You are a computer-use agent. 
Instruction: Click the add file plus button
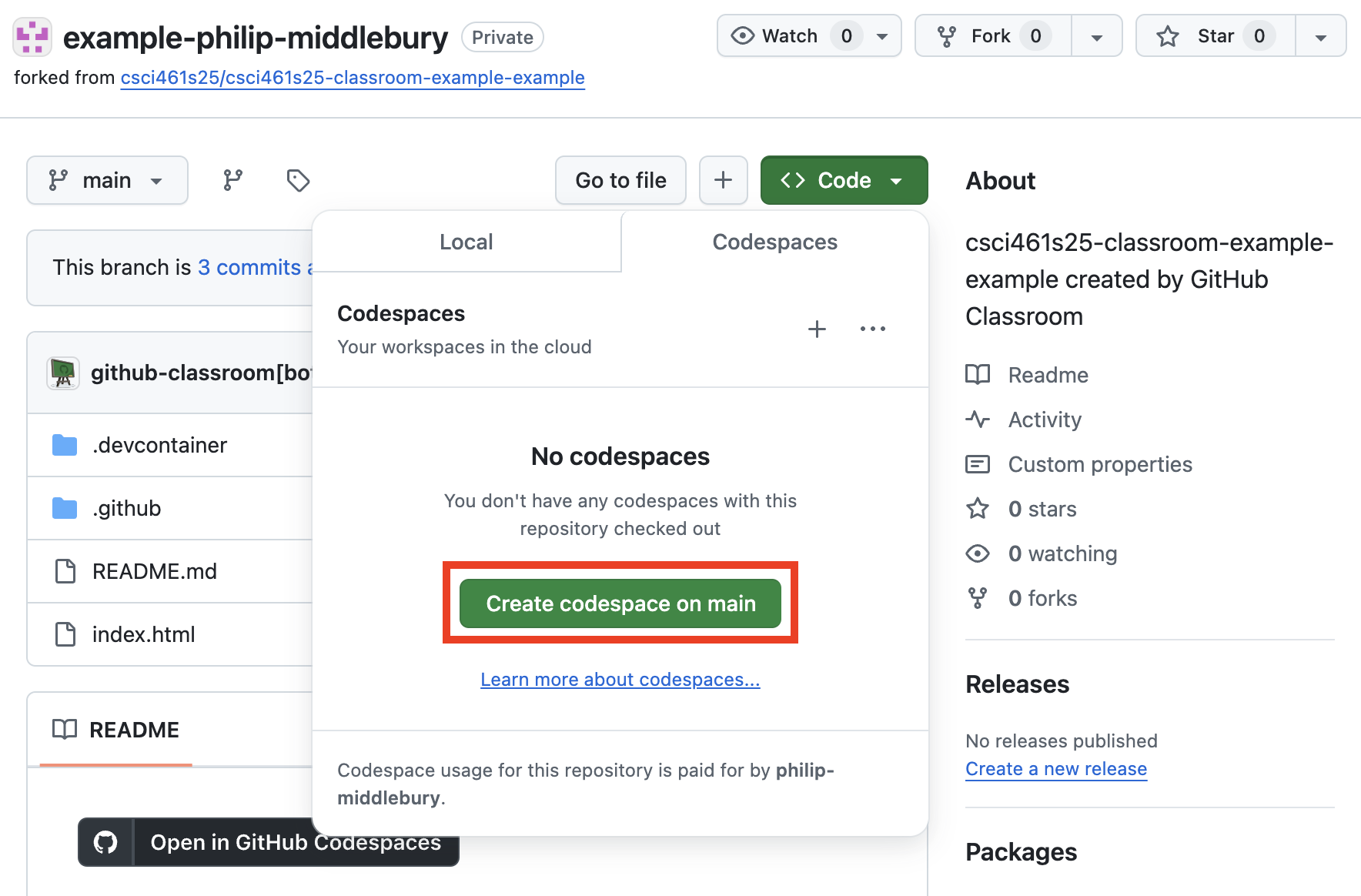[723, 180]
